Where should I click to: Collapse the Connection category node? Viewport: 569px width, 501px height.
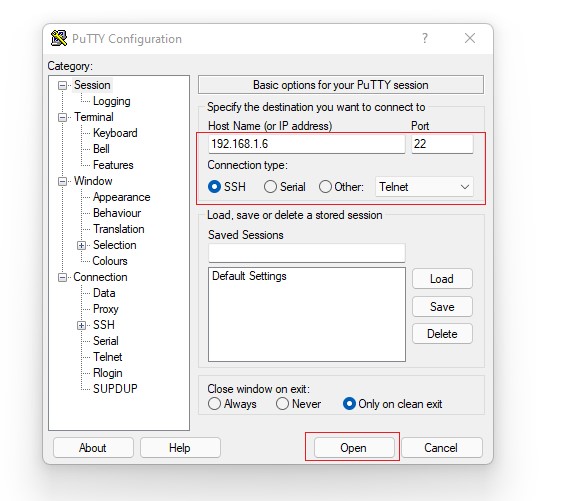point(62,278)
